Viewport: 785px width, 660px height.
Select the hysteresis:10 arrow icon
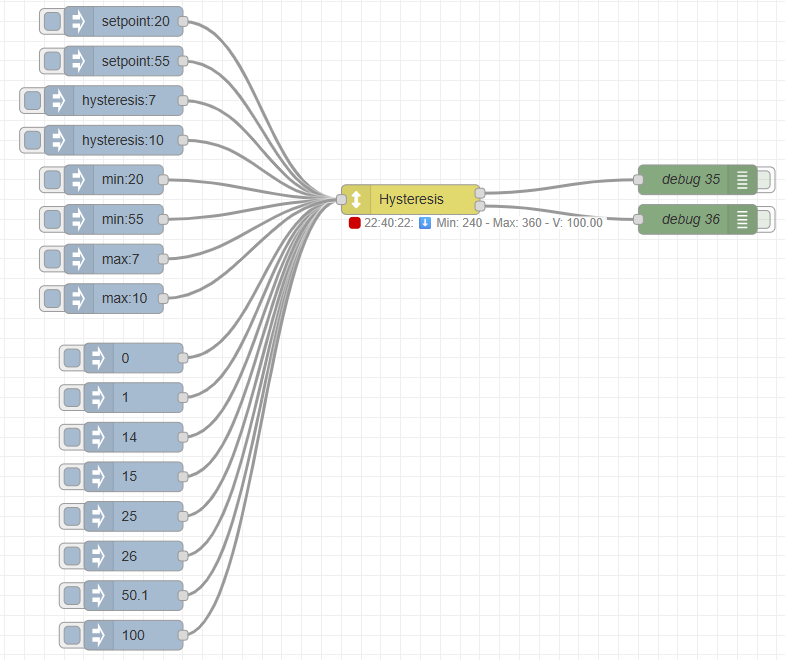[x=59, y=140]
